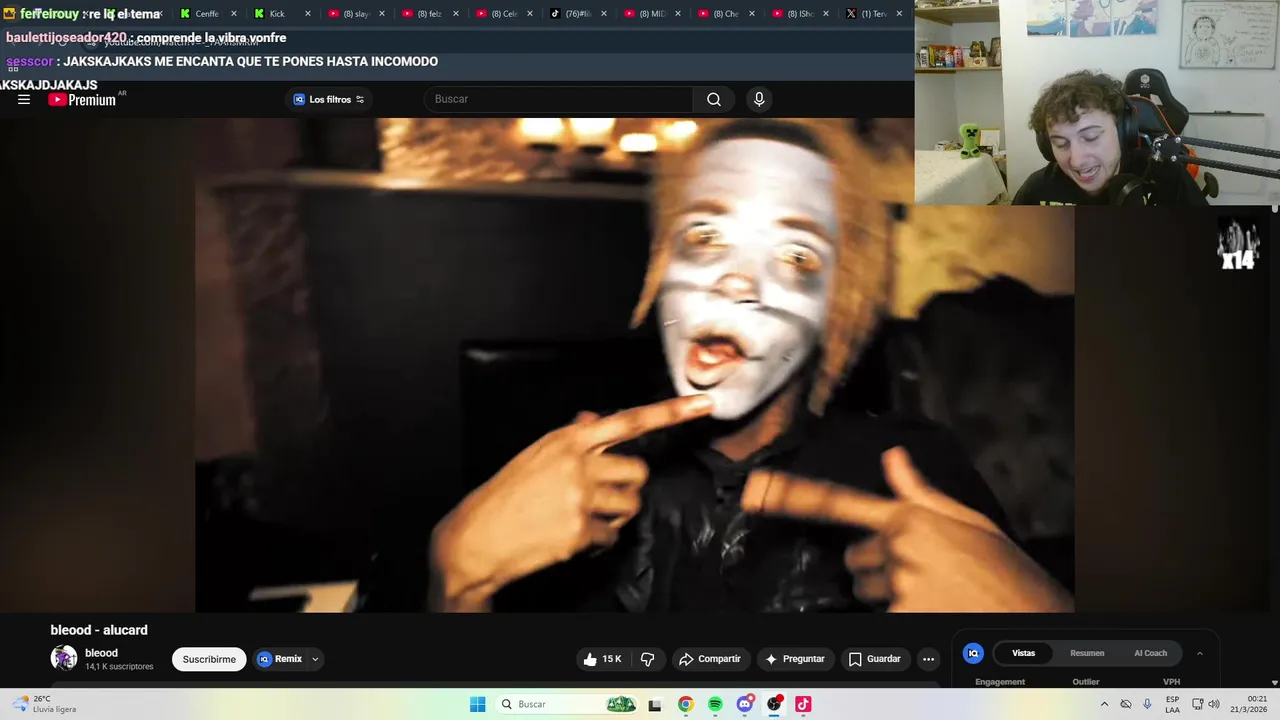The height and width of the screenshot is (720, 1280).
Task: Click the Remix button
Action: tap(281, 659)
